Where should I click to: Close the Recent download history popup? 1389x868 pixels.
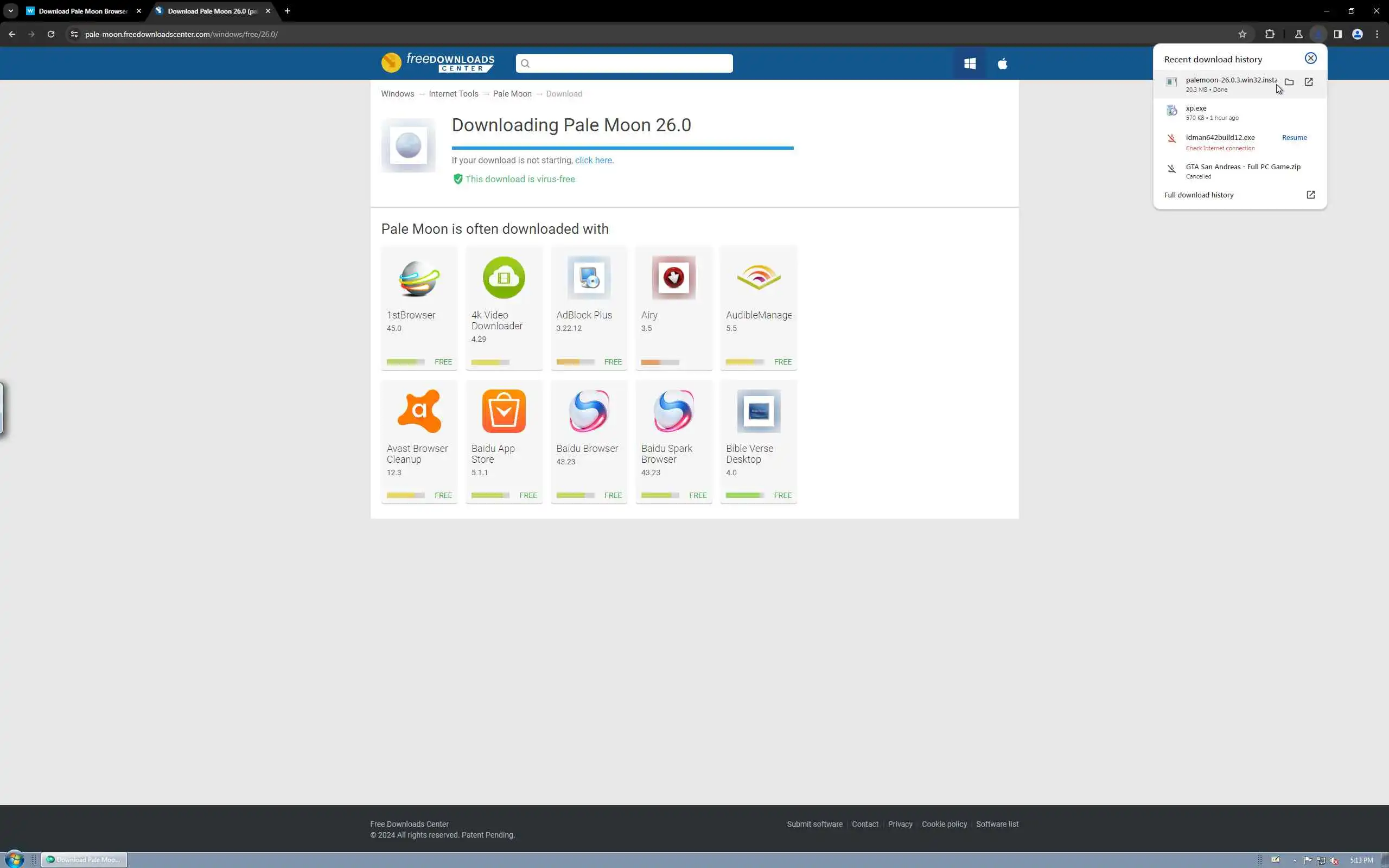tap(1310, 59)
